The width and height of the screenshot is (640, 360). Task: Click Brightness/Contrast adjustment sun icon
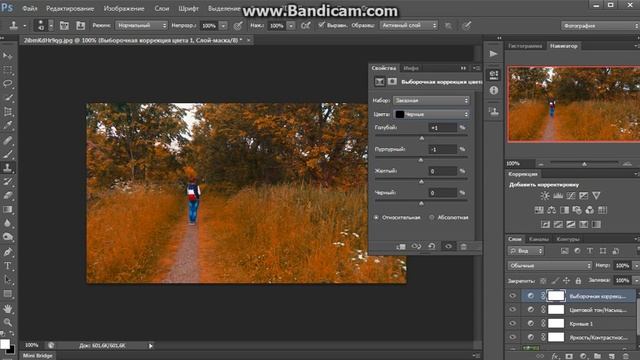[x=544, y=196]
